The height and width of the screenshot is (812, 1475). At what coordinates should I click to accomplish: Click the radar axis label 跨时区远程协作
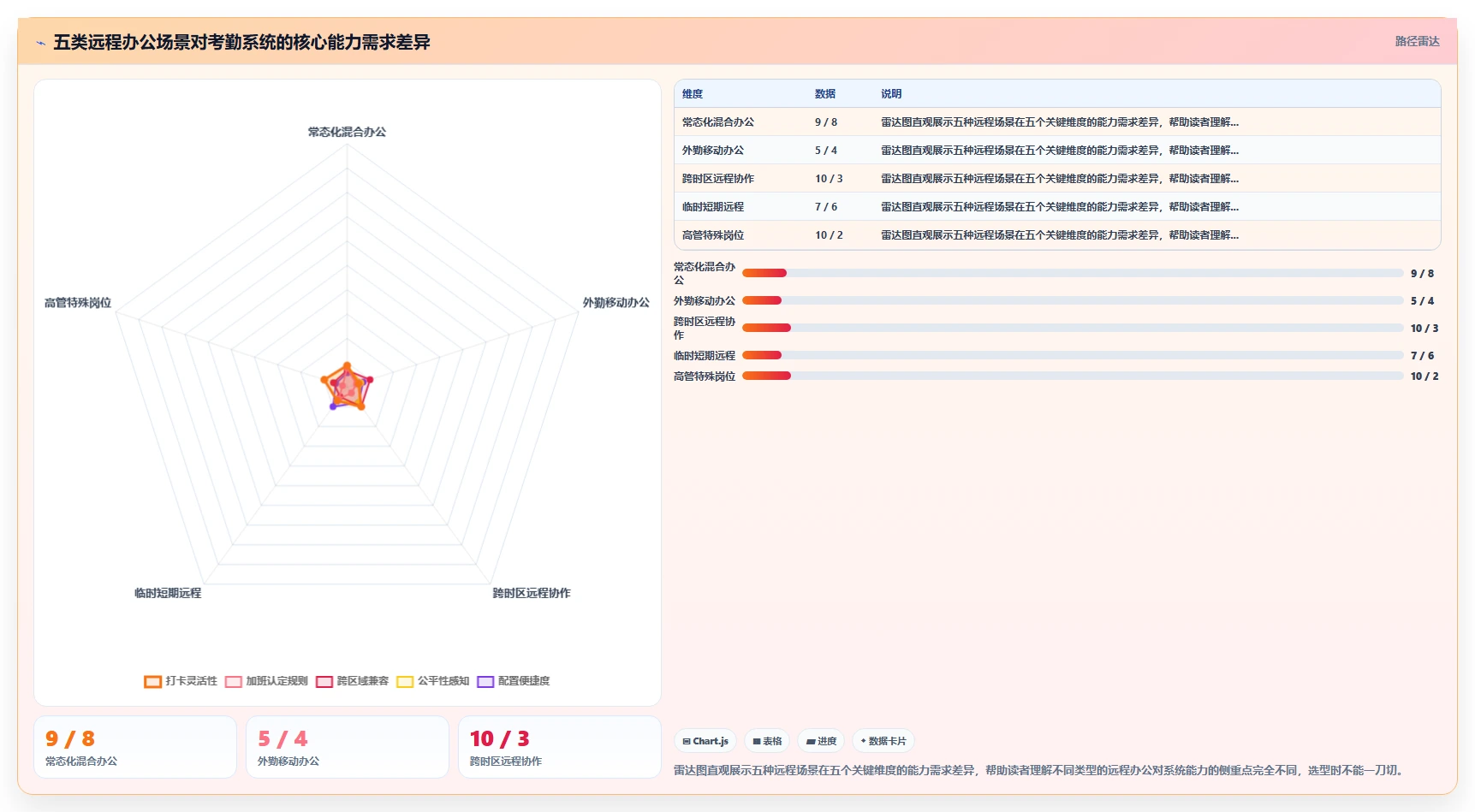(x=532, y=593)
